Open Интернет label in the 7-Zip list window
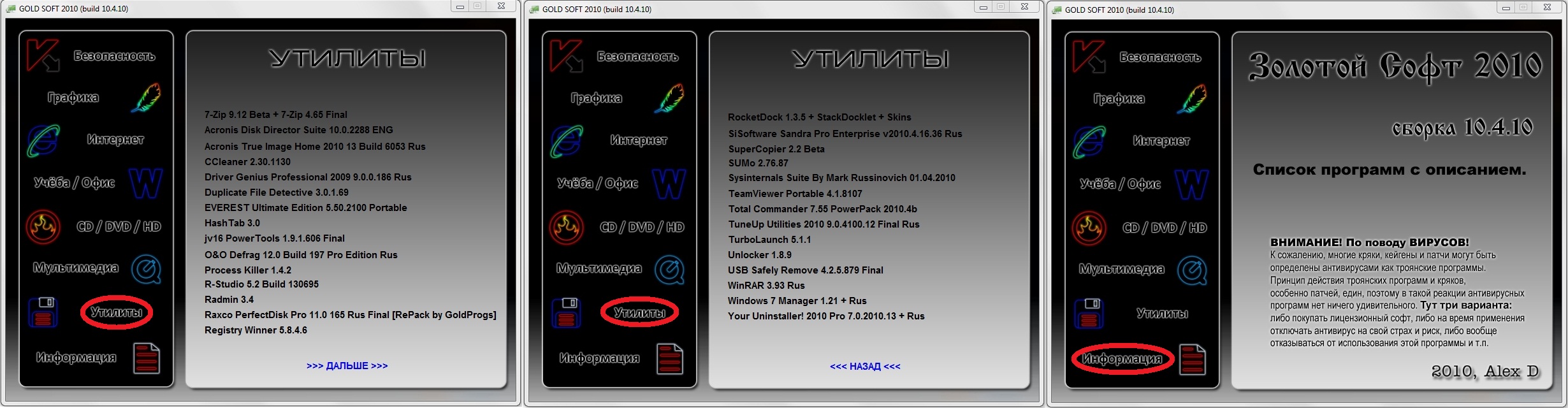The width and height of the screenshot is (1568, 408). coord(115,140)
